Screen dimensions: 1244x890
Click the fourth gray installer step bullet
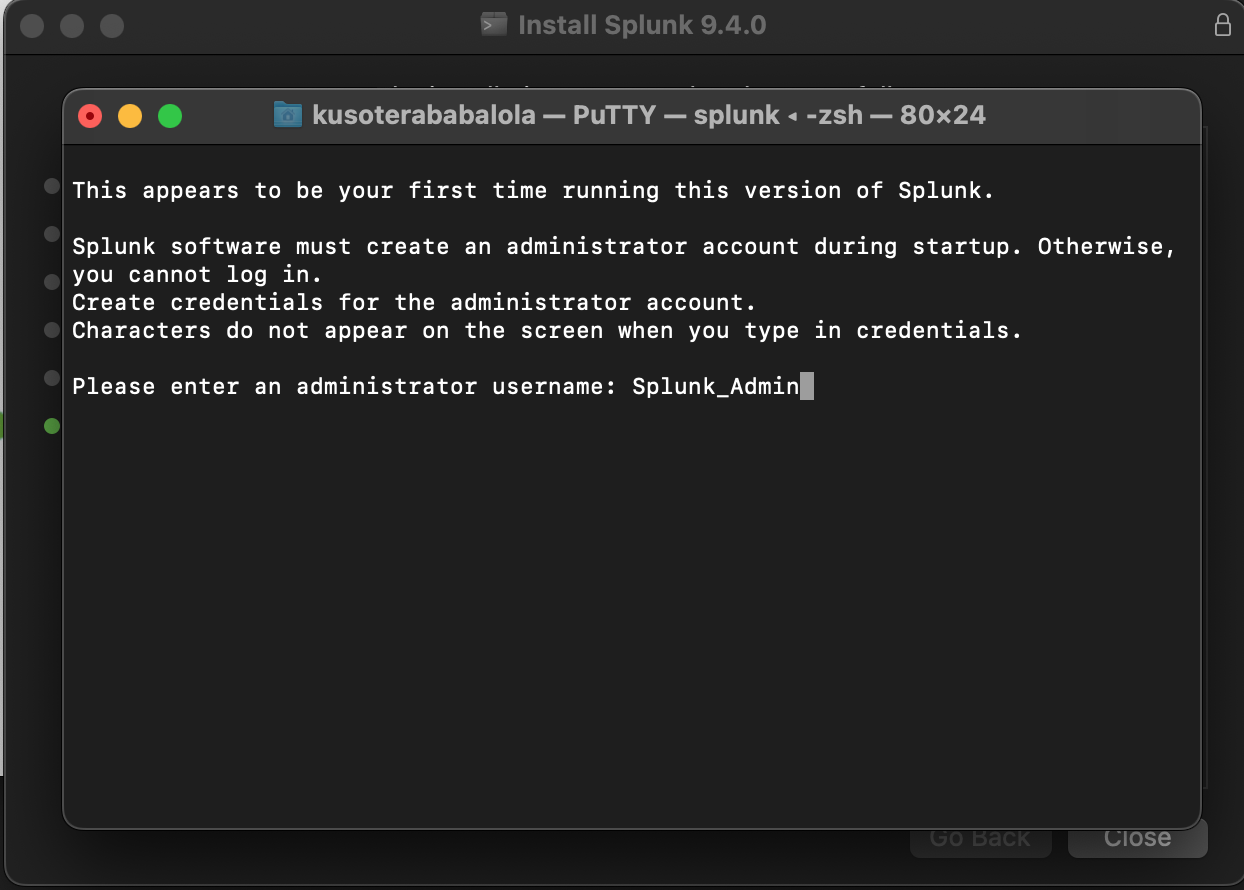click(x=52, y=330)
